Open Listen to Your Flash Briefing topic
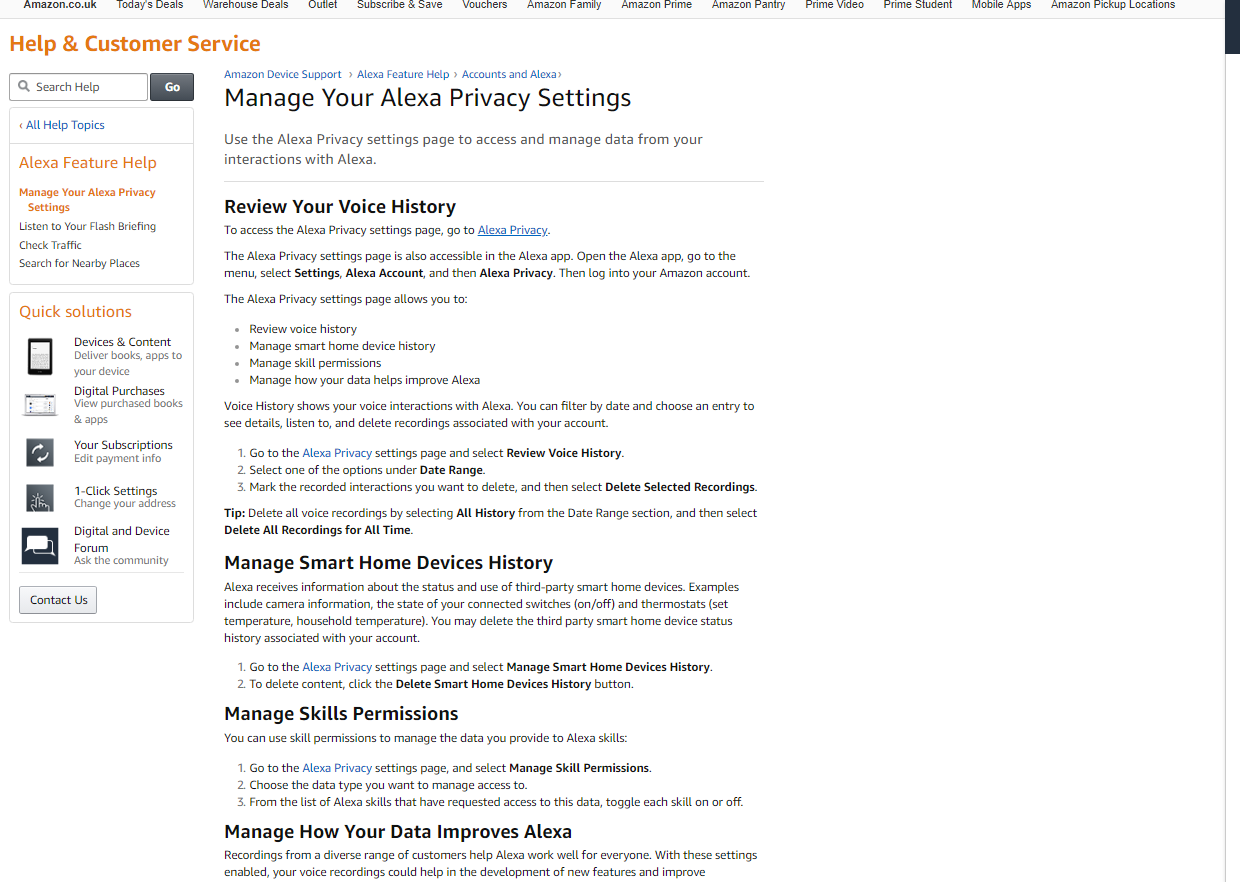The image size is (1240, 882). coord(88,226)
